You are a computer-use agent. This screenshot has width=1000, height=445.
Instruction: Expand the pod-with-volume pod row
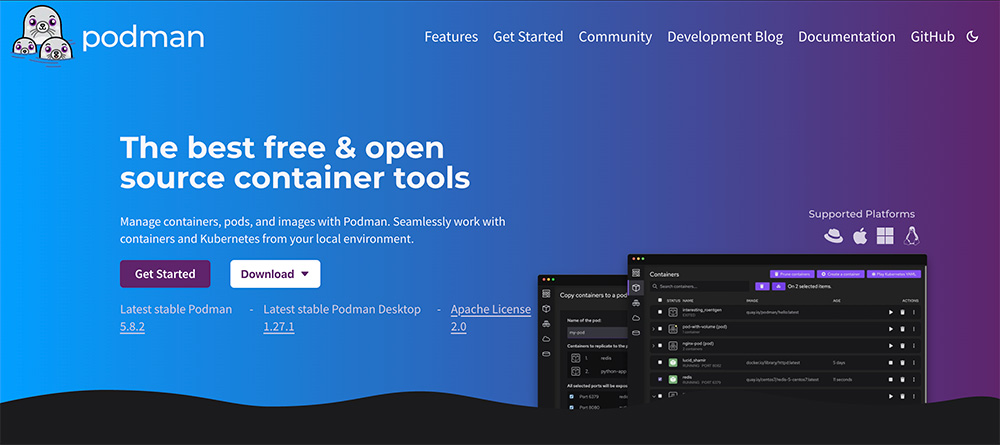[x=653, y=329]
